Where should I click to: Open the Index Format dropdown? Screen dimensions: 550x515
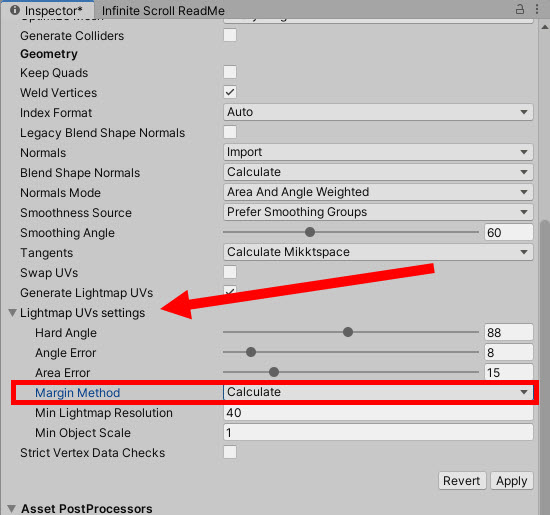[x=378, y=112]
